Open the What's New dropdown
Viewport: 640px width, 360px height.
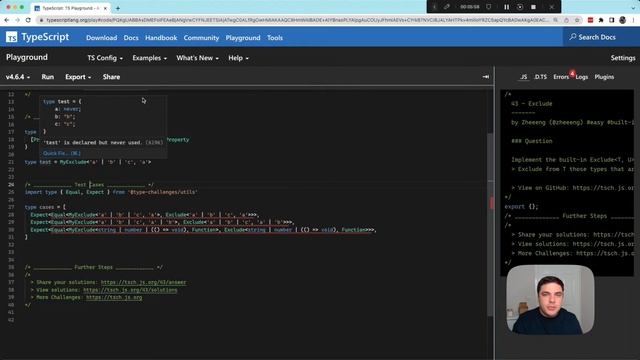tap(197, 58)
